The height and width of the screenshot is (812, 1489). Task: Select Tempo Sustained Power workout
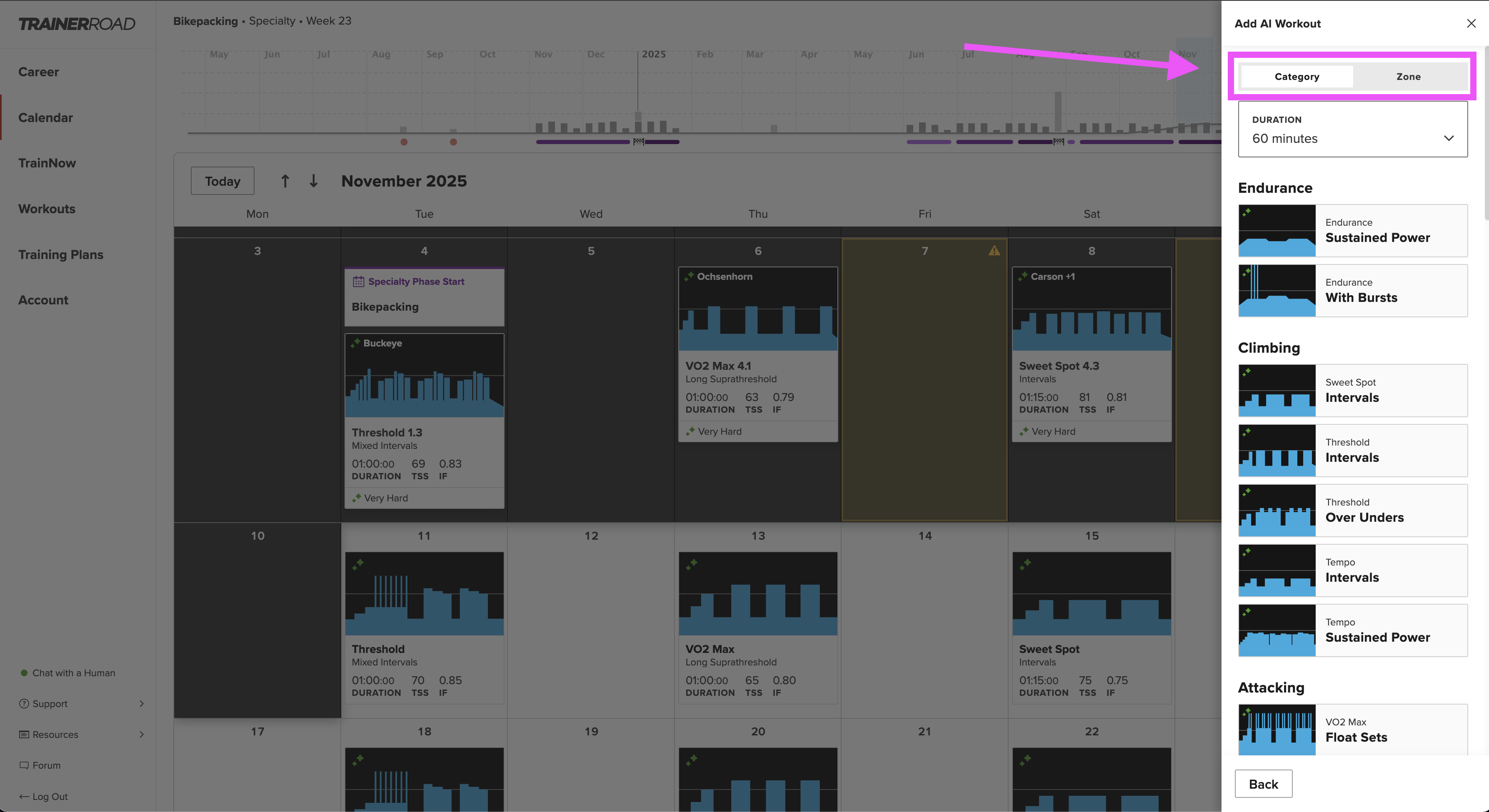(x=1353, y=630)
